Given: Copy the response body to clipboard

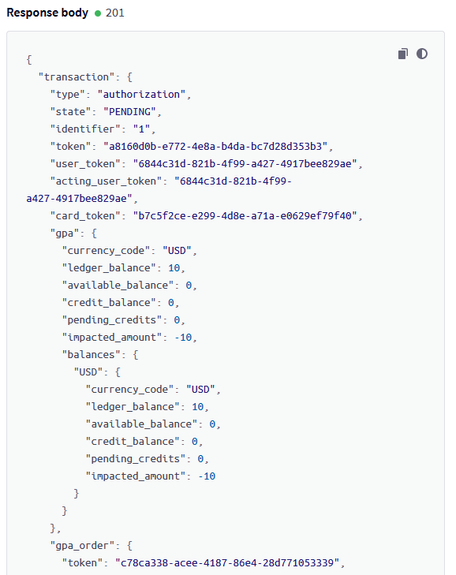Looking at the screenshot, I should (403, 54).
